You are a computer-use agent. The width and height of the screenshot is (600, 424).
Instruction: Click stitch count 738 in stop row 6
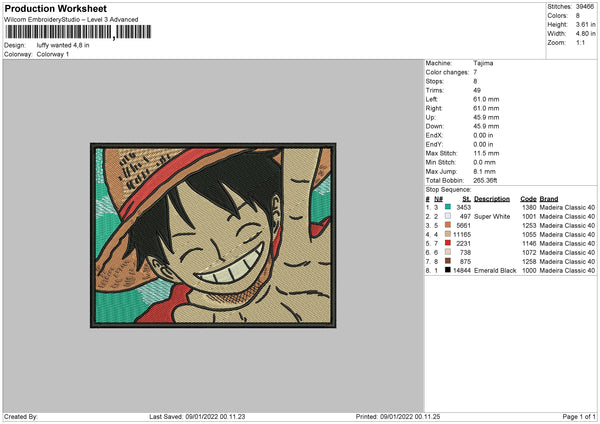tap(465, 252)
